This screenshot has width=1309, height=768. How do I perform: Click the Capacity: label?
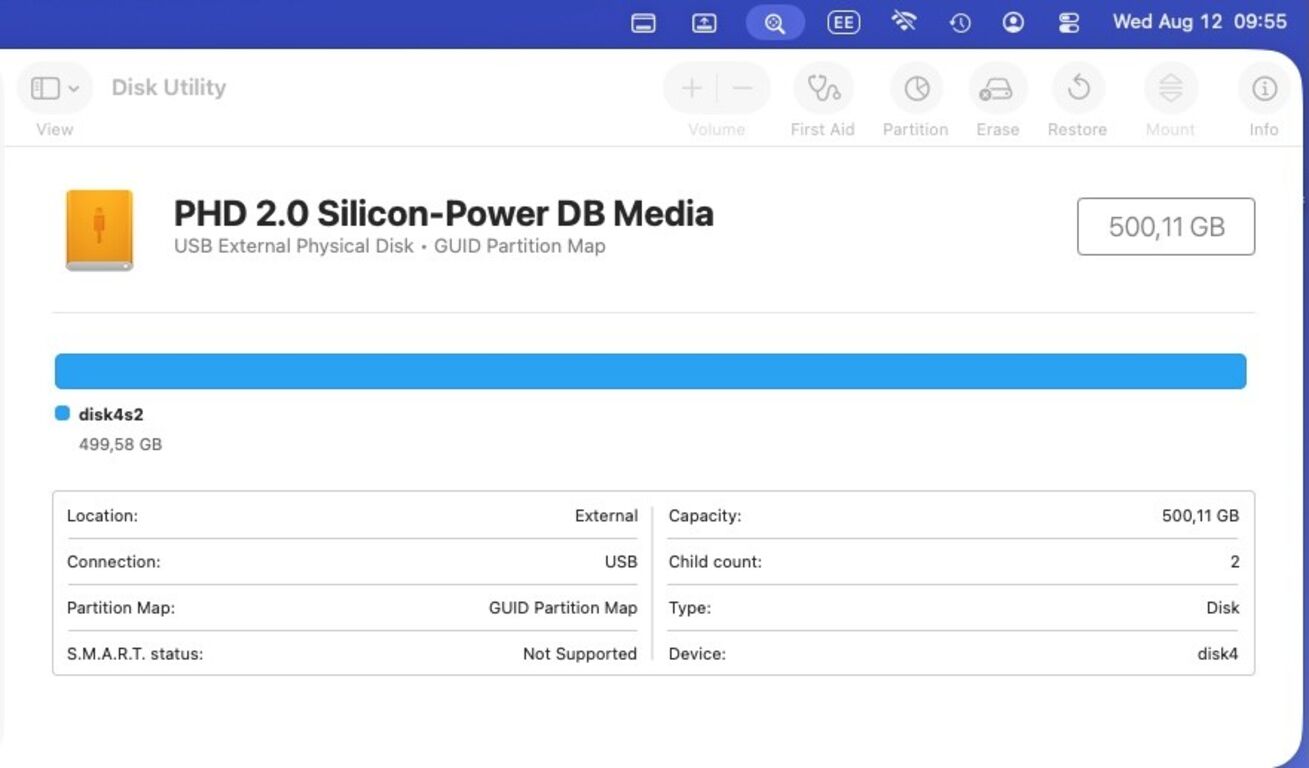click(x=705, y=516)
